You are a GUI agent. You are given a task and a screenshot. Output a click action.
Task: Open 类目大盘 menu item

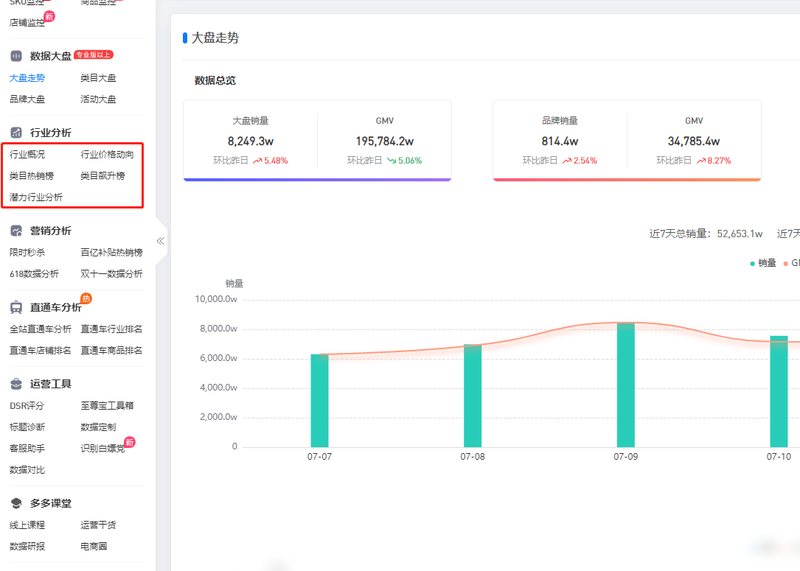(x=98, y=78)
